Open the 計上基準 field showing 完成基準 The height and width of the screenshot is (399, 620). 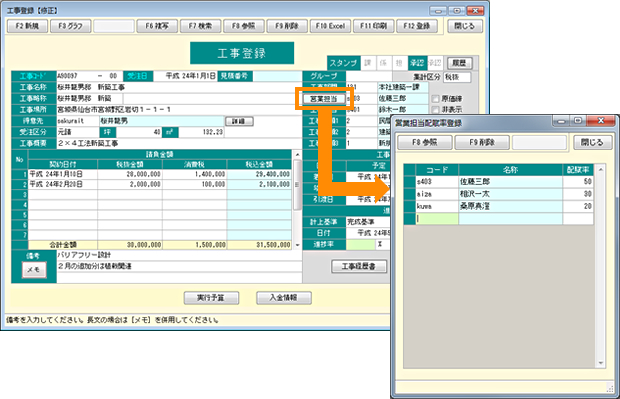[369, 222]
